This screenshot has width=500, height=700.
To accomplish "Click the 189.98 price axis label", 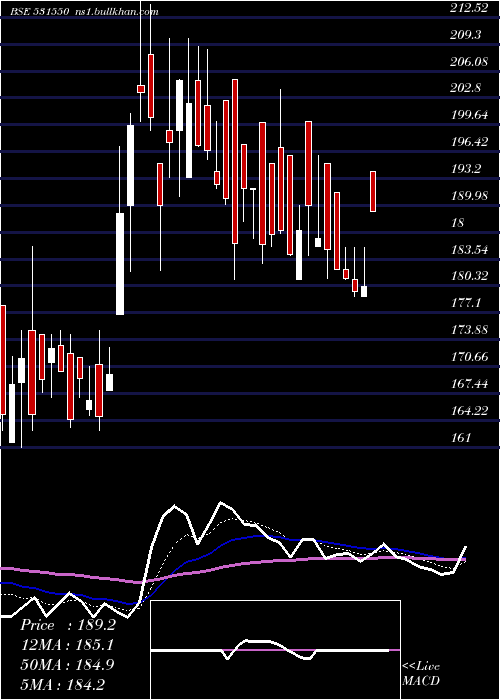I will click(468, 196).
